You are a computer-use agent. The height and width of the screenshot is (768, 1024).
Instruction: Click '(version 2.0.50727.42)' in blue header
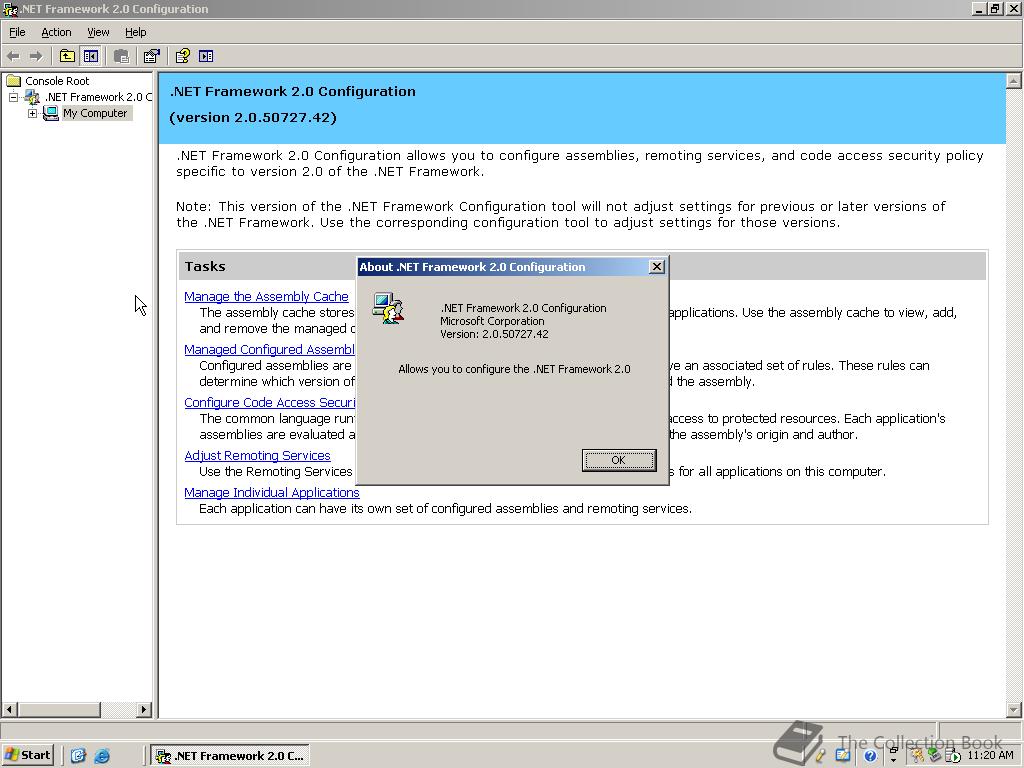tap(253, 118)
